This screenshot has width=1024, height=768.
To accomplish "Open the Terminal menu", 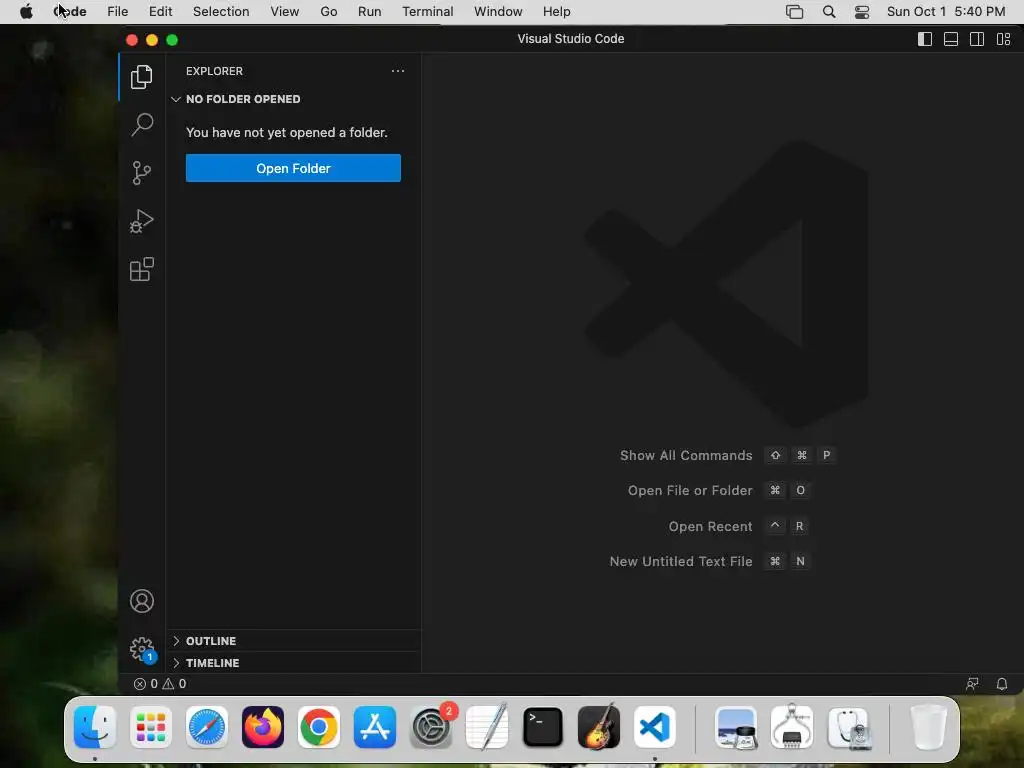I will pos(428,12).
